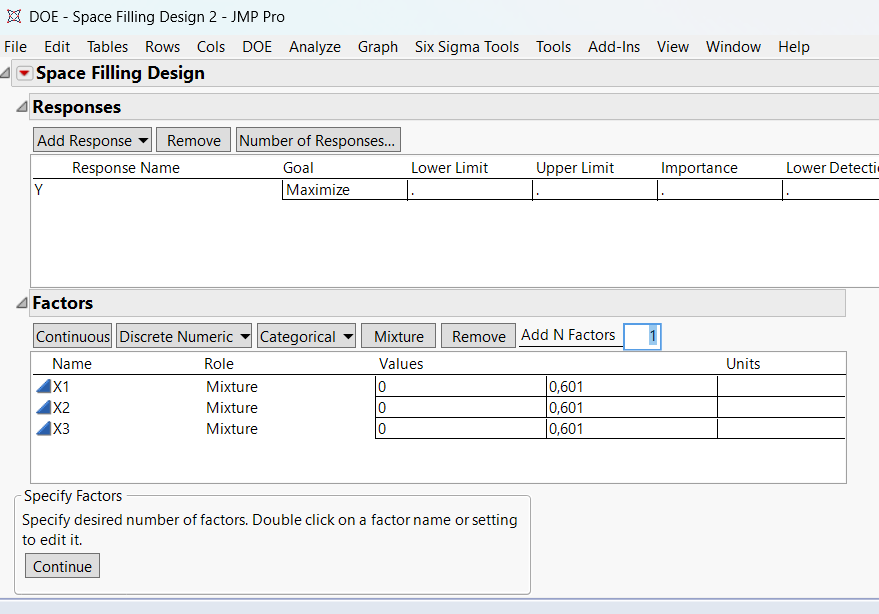The height and width of the screenshot is (614, 879).
Task: Click the Maximize goal cell for Y
Action: pos(344,190)
